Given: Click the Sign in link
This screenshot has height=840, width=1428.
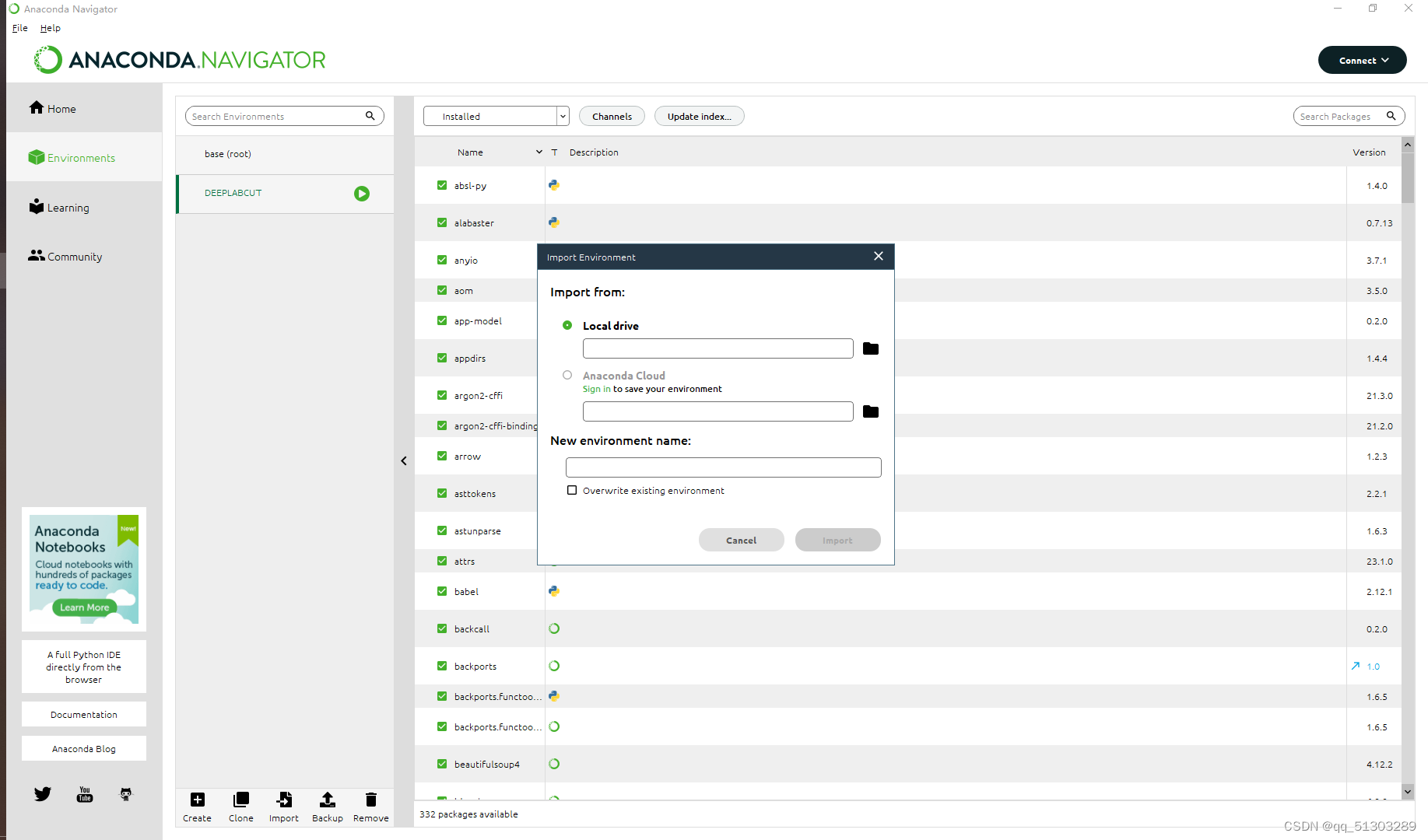Looking at the screenshot, I should pos(597,389).
